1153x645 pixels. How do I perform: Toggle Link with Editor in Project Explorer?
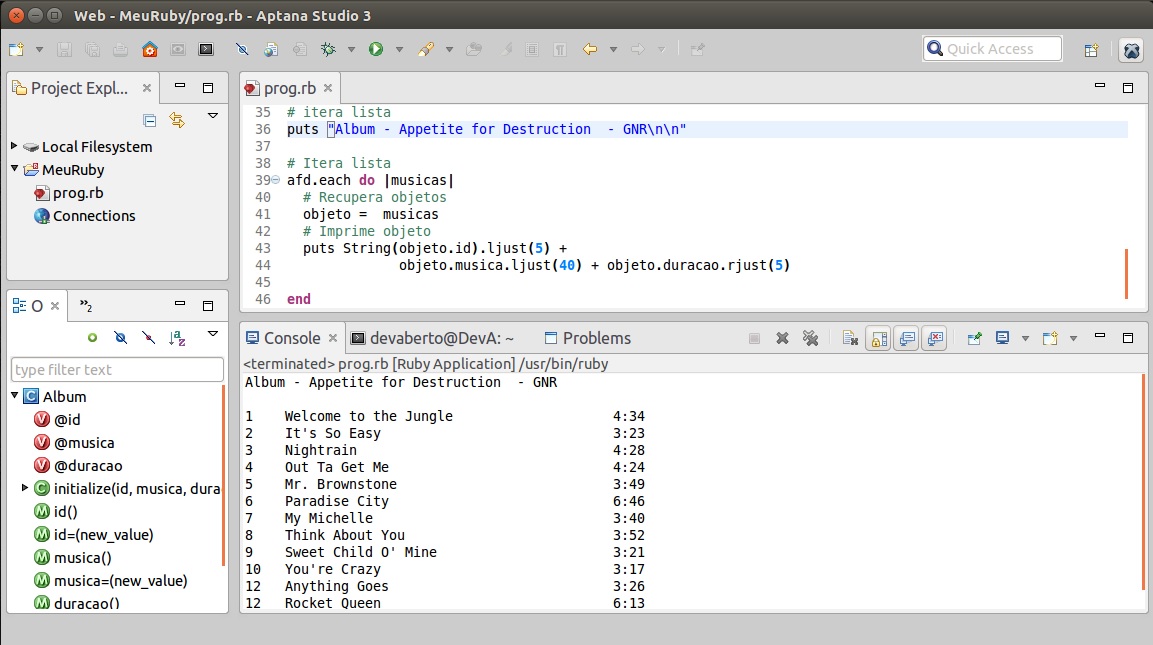point(177,120)
